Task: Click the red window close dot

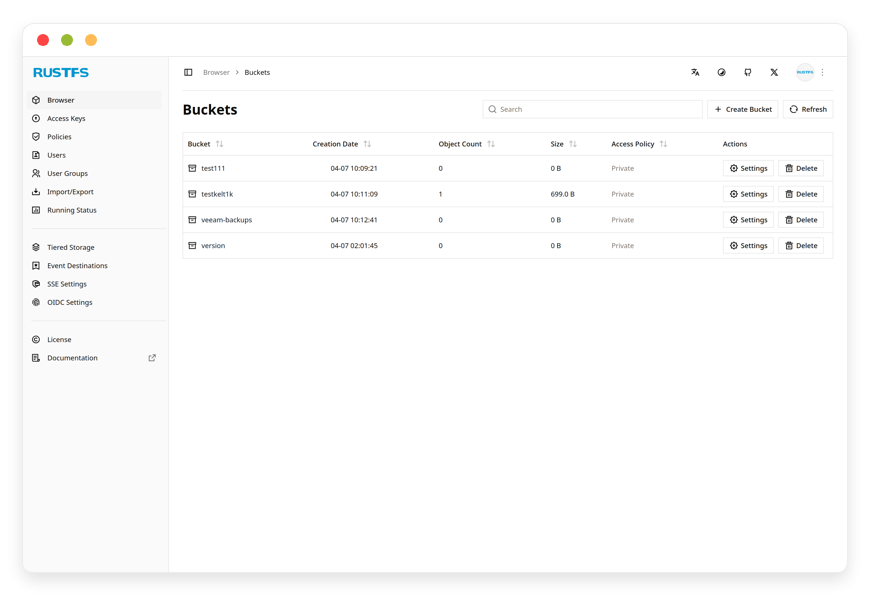Action: tap(43, 40)
